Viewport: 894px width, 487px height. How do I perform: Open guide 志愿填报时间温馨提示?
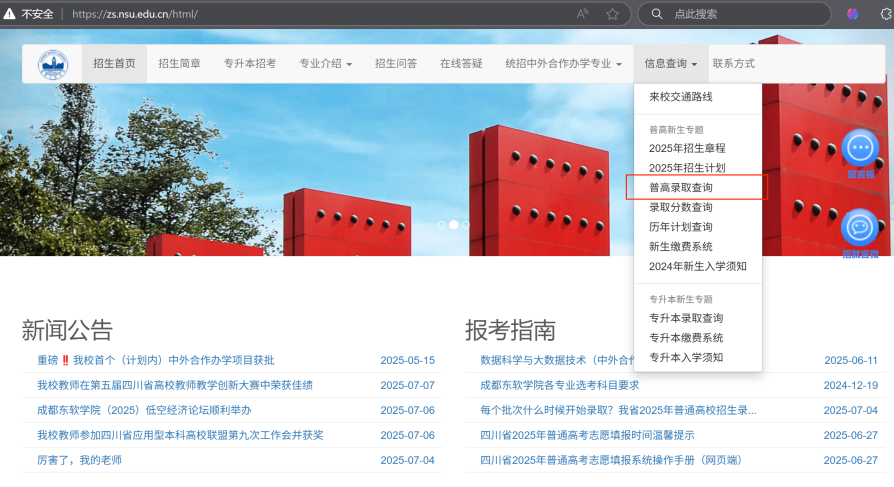[587, 436]
